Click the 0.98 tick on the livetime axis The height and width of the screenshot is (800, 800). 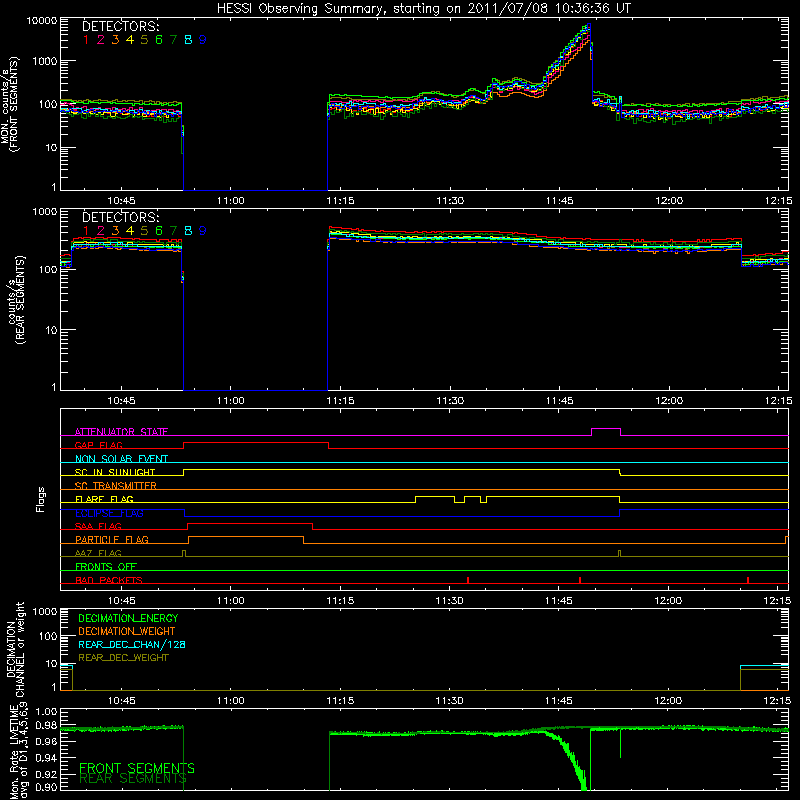pos(46,726)
